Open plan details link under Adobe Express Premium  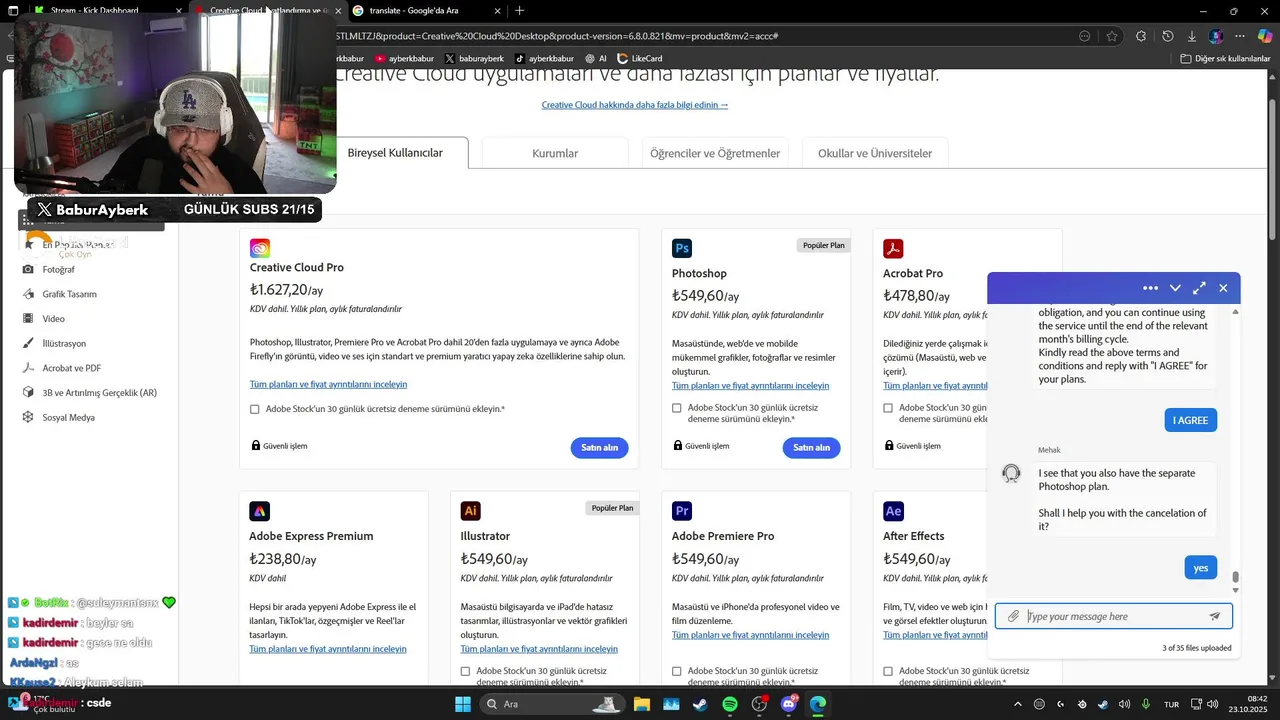(328, 649)
